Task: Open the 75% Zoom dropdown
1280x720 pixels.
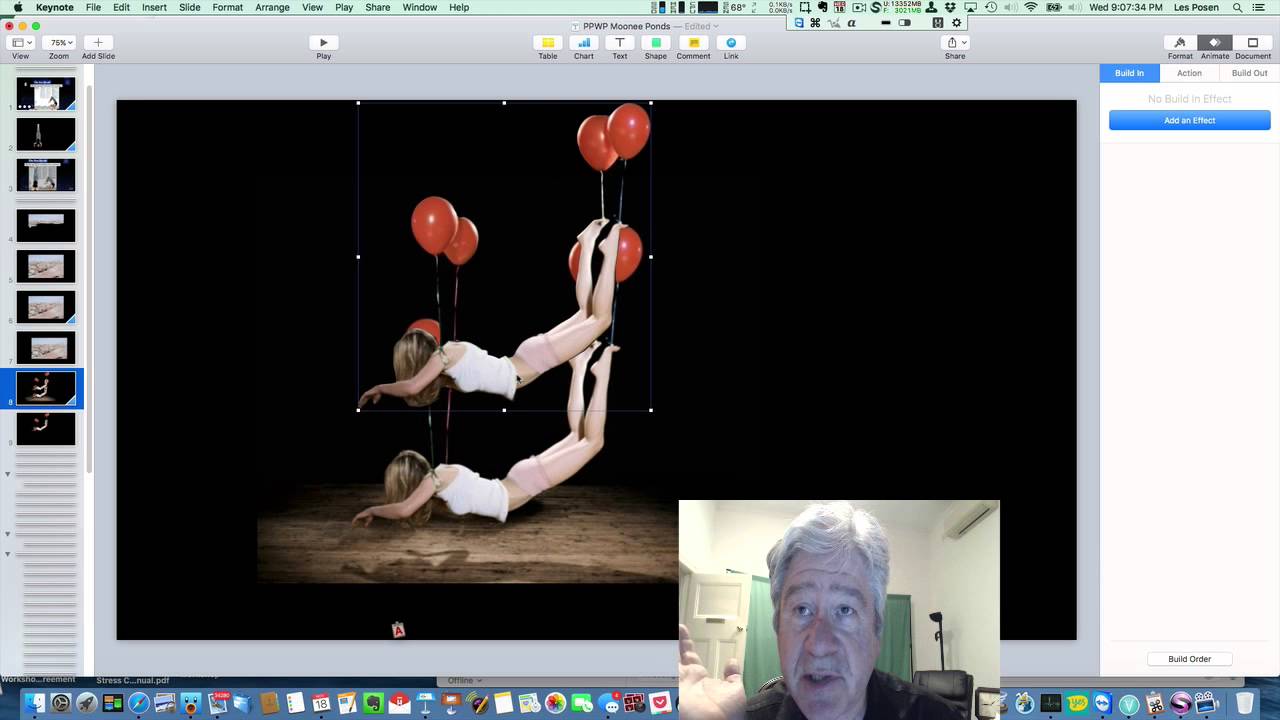Action: click(59, 43)
